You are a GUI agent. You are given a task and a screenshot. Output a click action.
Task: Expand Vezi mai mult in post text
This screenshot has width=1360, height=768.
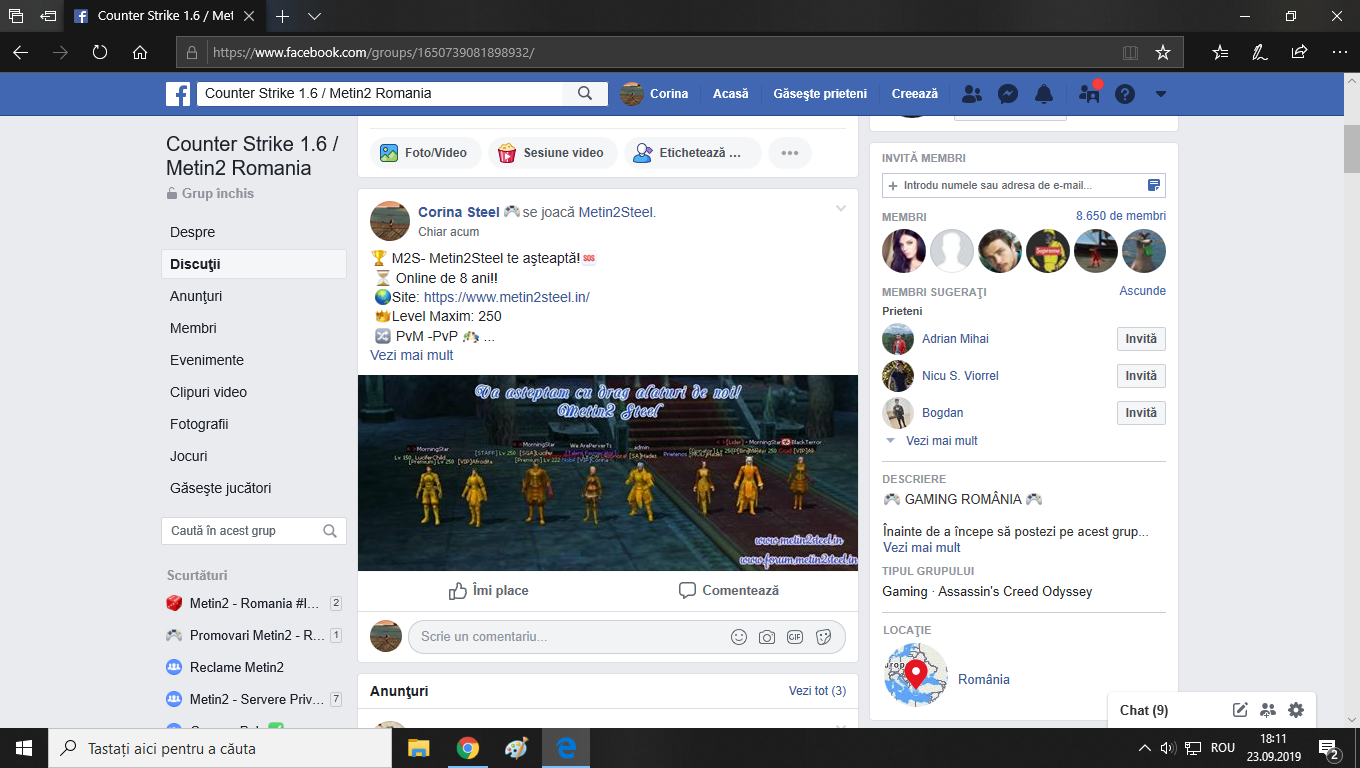[x=412, y=355]
